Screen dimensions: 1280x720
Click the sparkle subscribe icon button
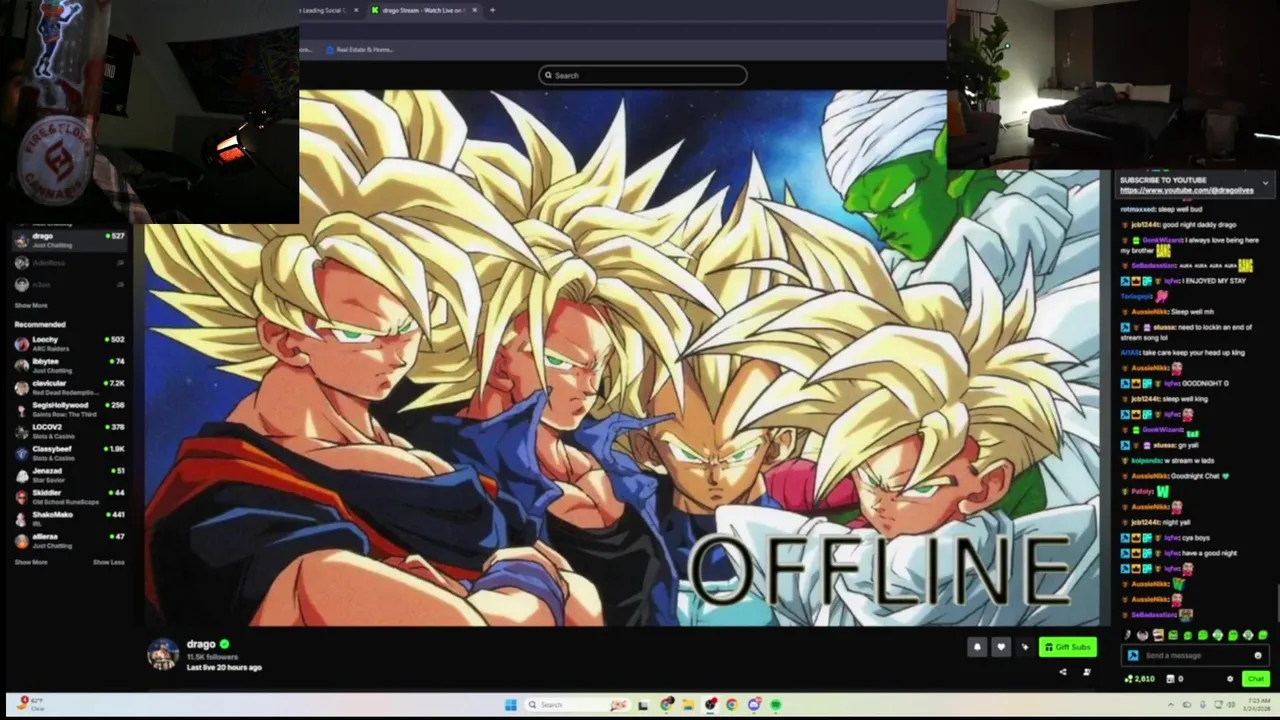coord(1024,647)
